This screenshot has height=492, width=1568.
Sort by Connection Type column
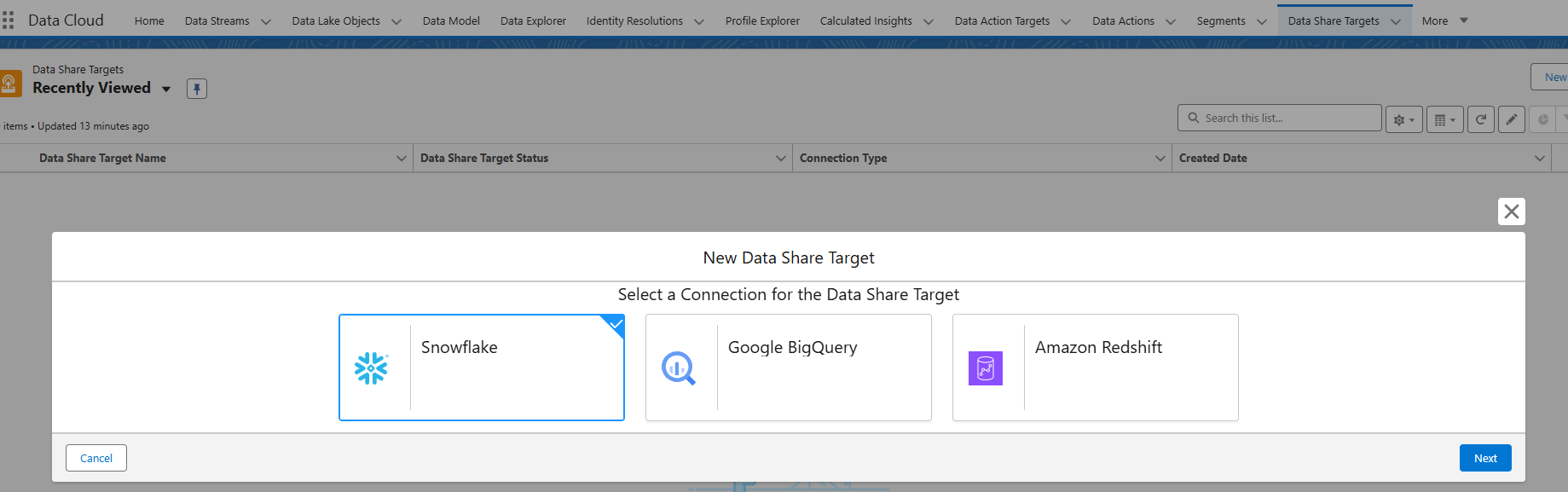click(843, 159)
